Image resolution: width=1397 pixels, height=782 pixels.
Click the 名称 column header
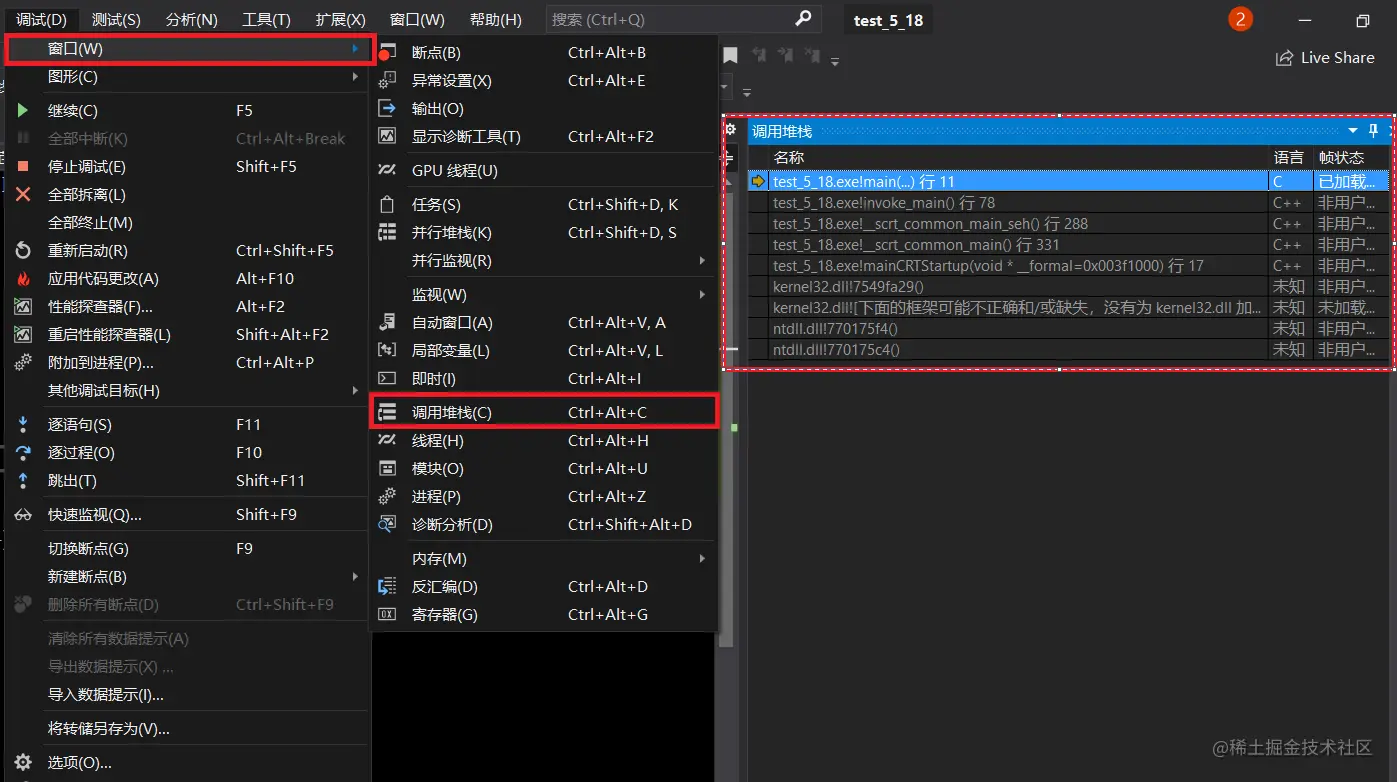[x=1019, y=158]
